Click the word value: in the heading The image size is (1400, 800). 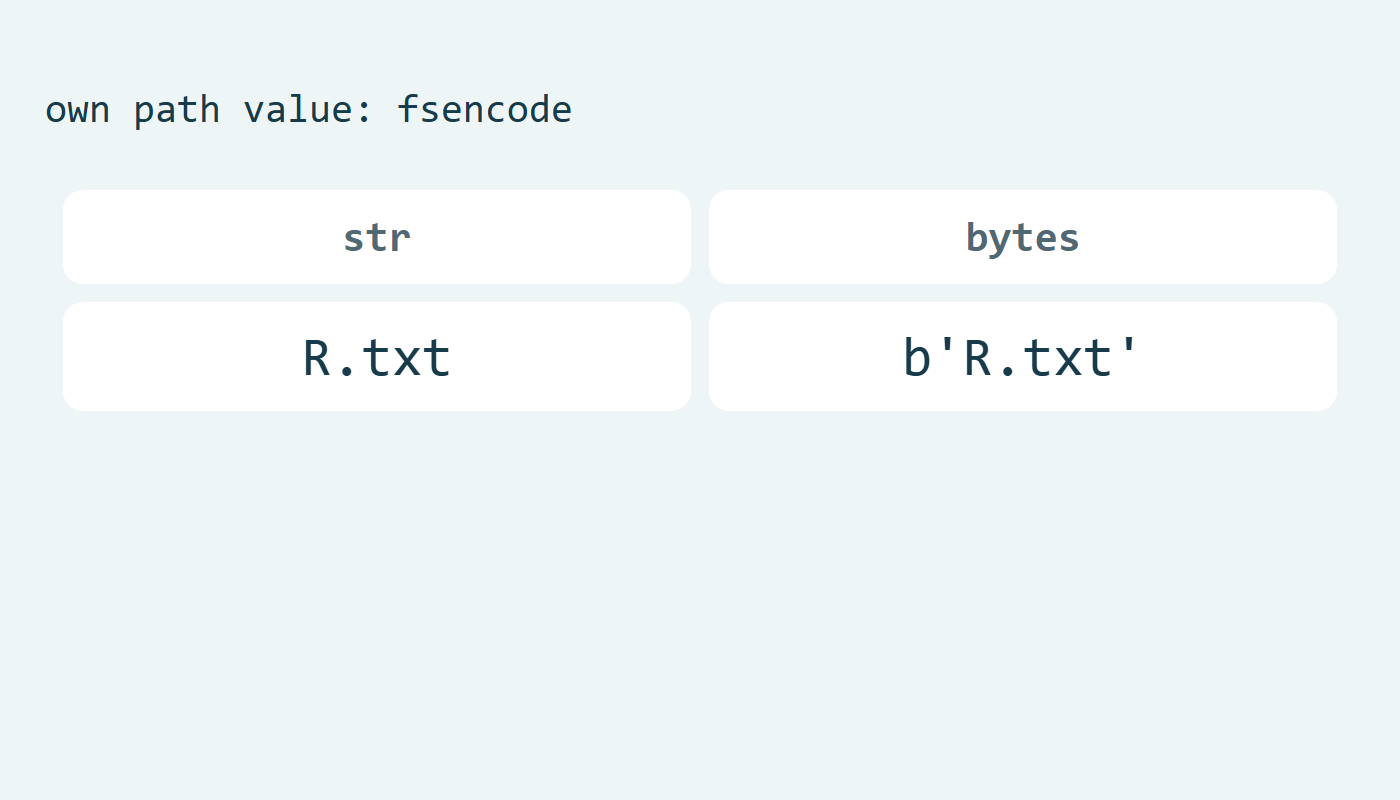coord(309,109)
